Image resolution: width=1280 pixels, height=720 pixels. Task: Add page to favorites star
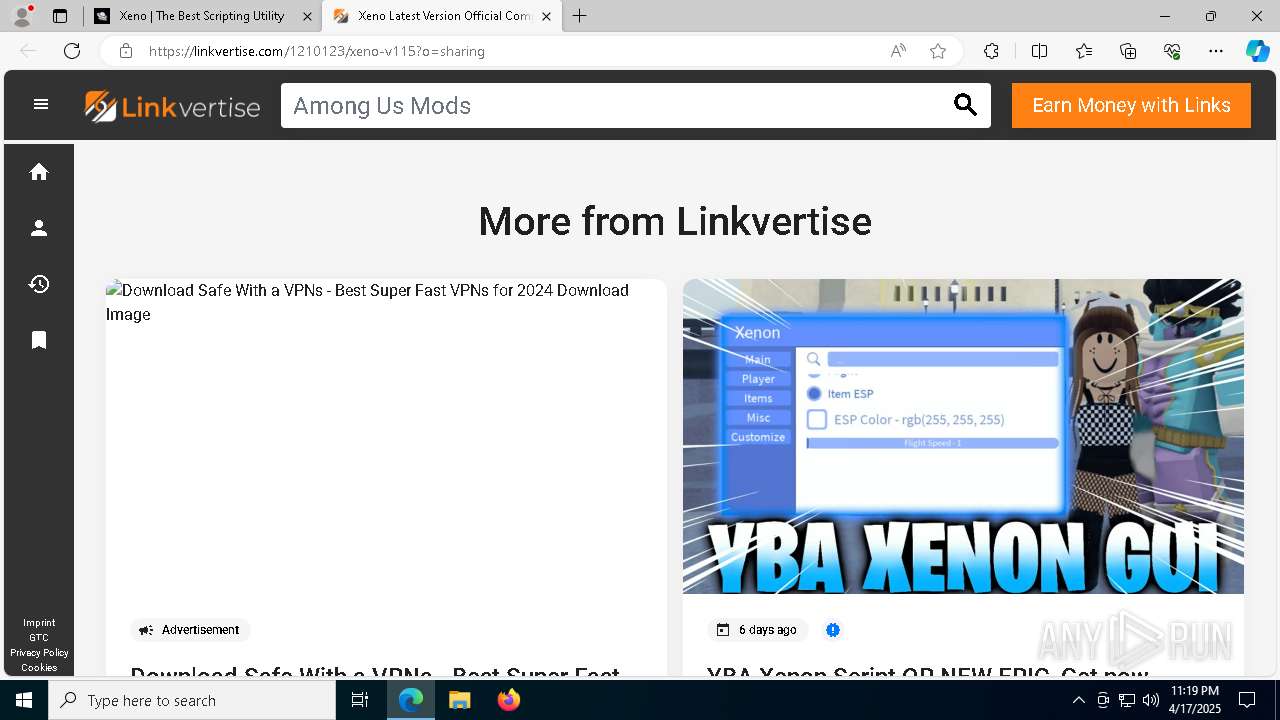coord(938,51)
